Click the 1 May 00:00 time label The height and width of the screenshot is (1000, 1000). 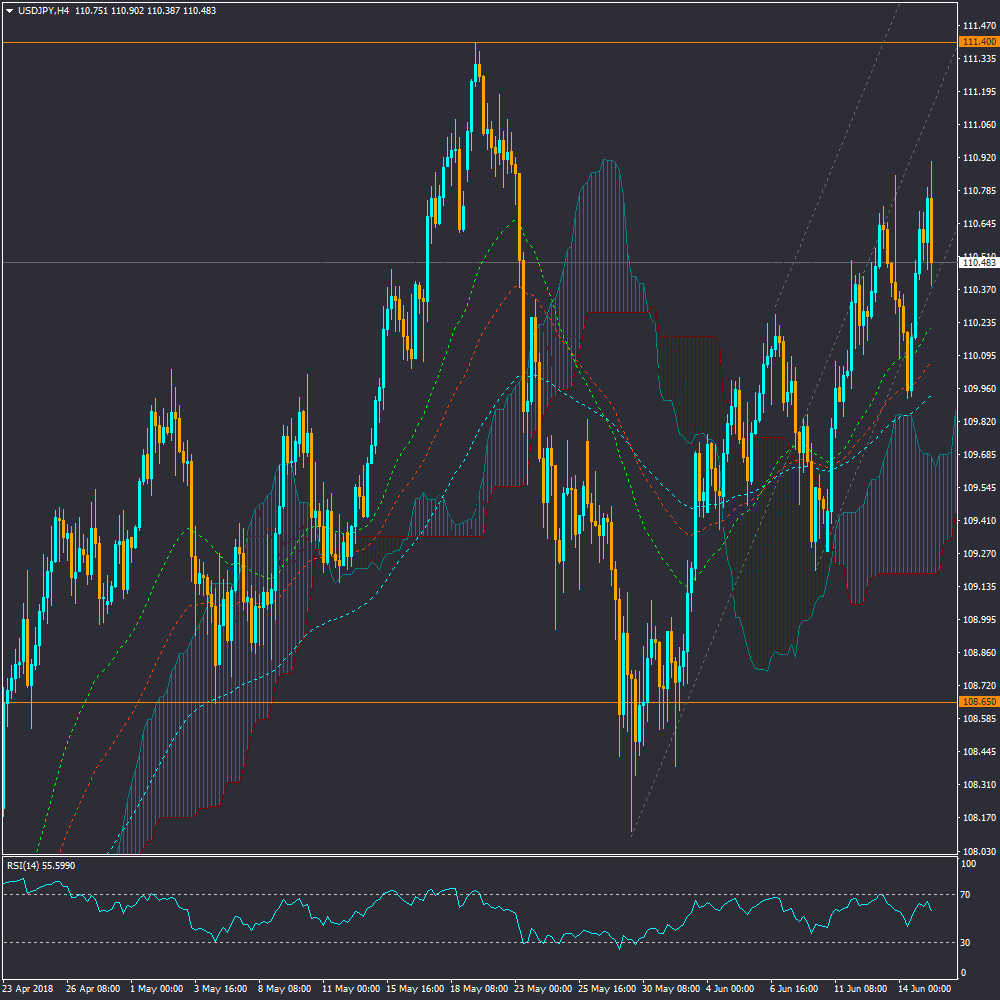157,988
